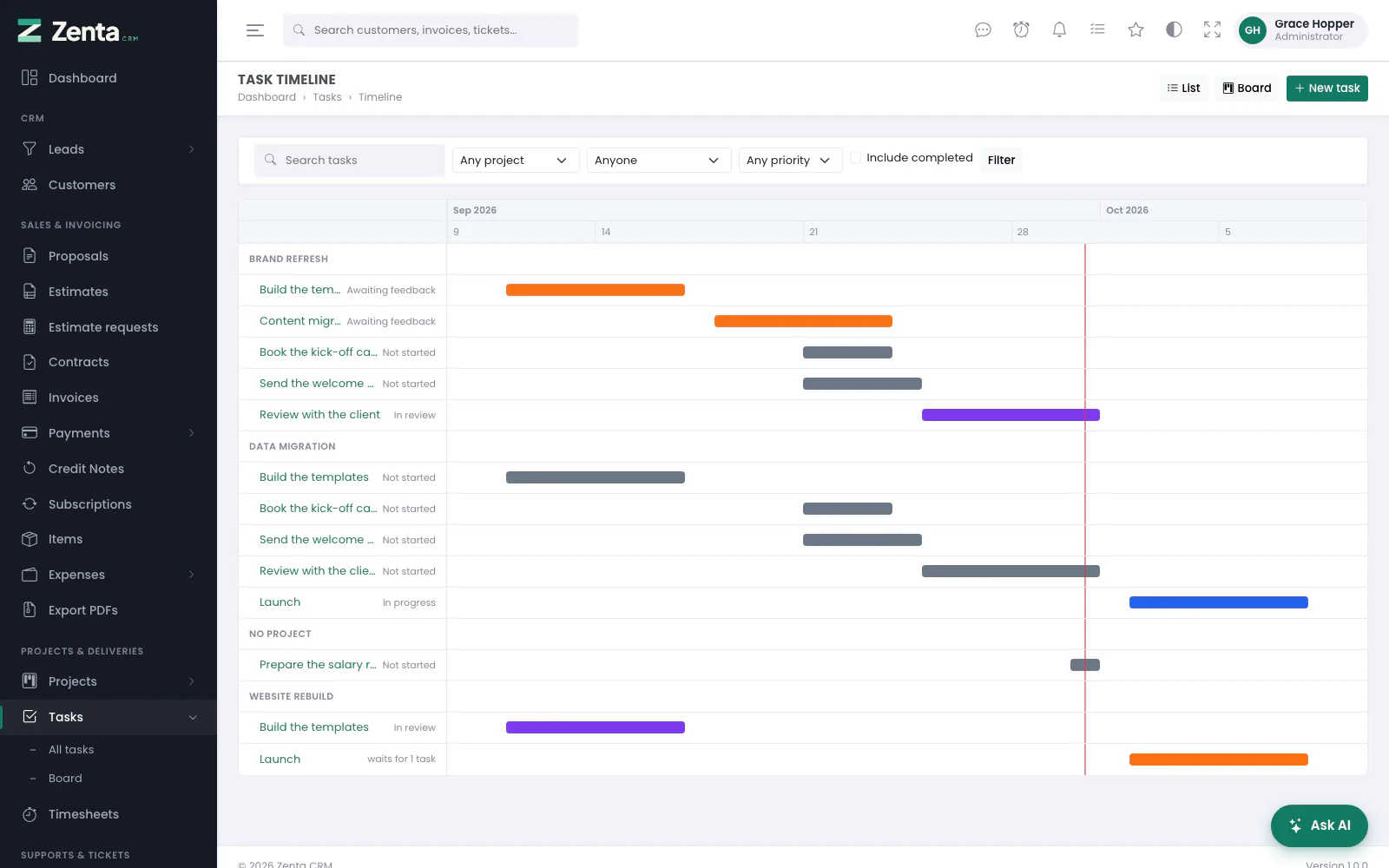Click the Tasks breadcrumb link
This screenshot has height=868, width=1389.
click(x=327, y=97)
